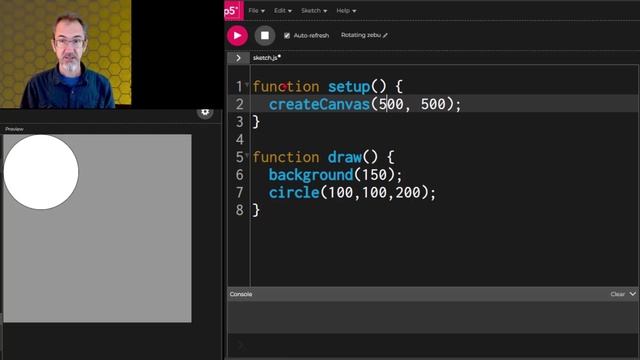Stop the running sketch
The width and height of the screenshot is (640, 360).
265,36
